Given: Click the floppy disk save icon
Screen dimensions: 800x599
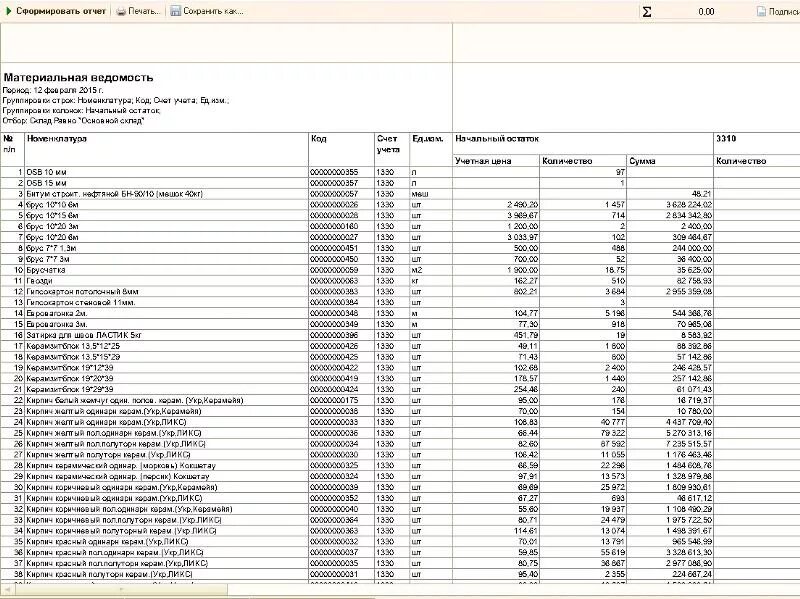Looking at the screenshot, I should click(x=176, y=11).
